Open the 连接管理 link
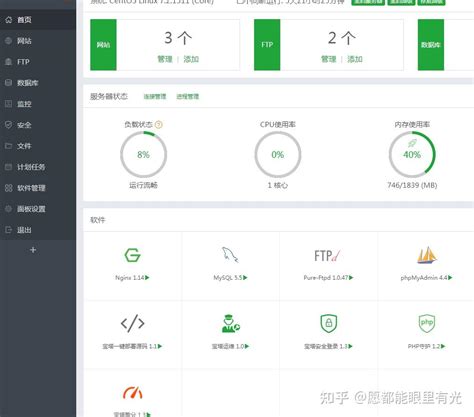The width and height of the screenshot is (474, 417). 155,97
